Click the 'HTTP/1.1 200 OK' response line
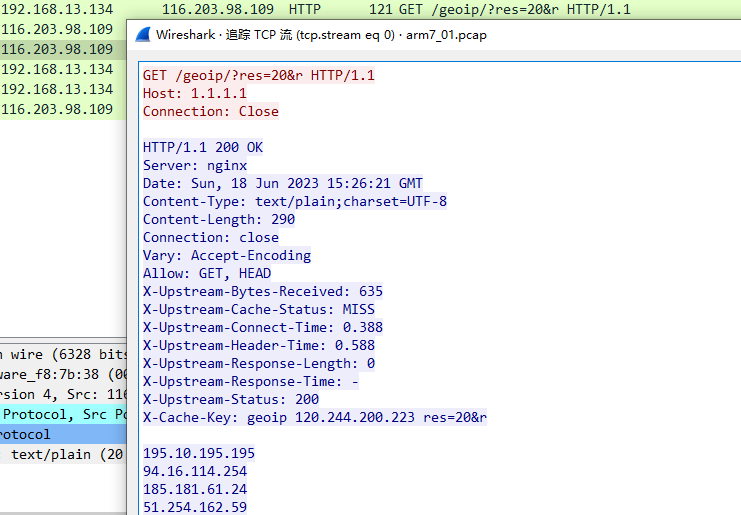This screenshot has height=515, width=741. 203,147
